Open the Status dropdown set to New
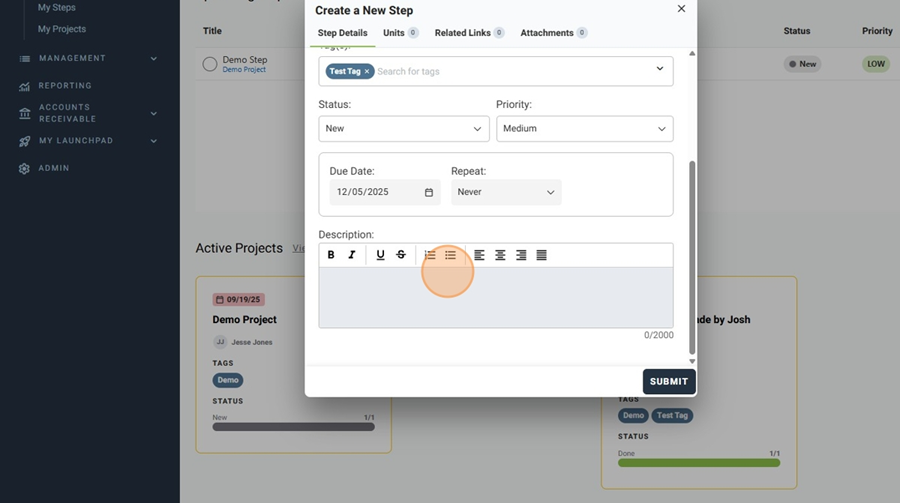This screenshot has width=900, height=503. tap(404, 129)
